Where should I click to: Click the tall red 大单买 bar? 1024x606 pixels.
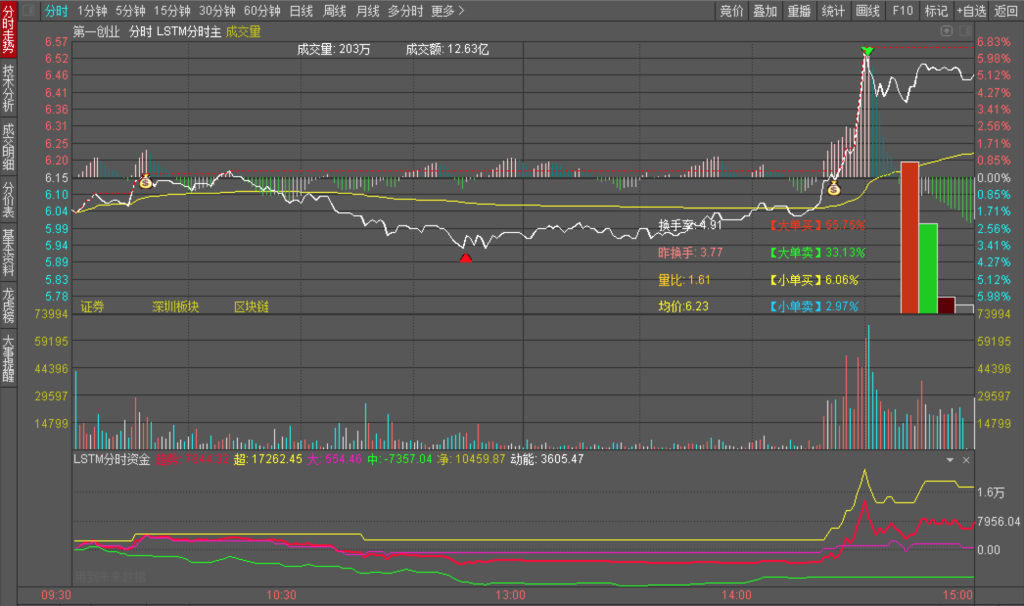pos(909,237)
